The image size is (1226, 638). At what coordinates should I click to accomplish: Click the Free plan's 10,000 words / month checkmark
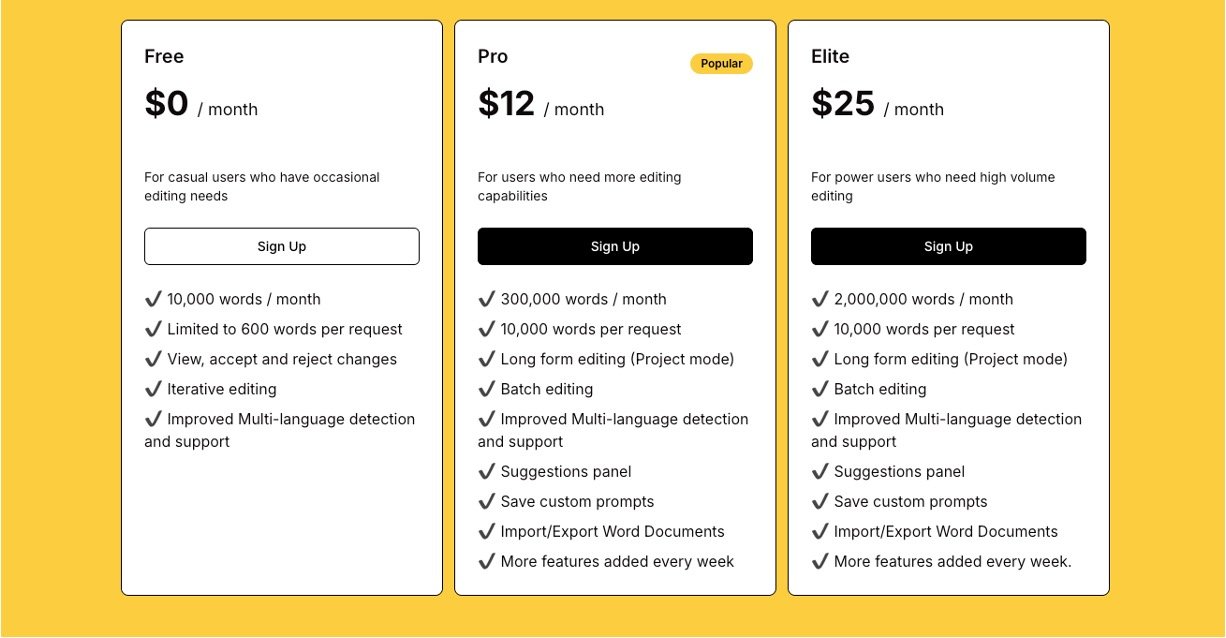153,299
